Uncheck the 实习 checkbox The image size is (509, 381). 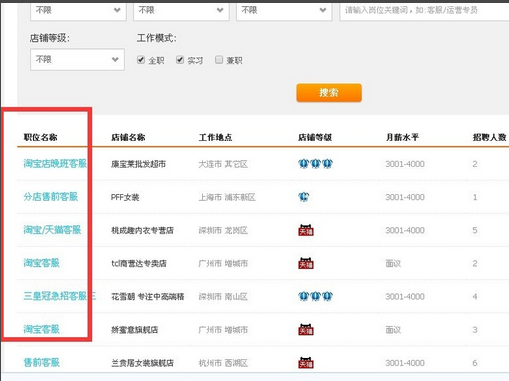180,60
